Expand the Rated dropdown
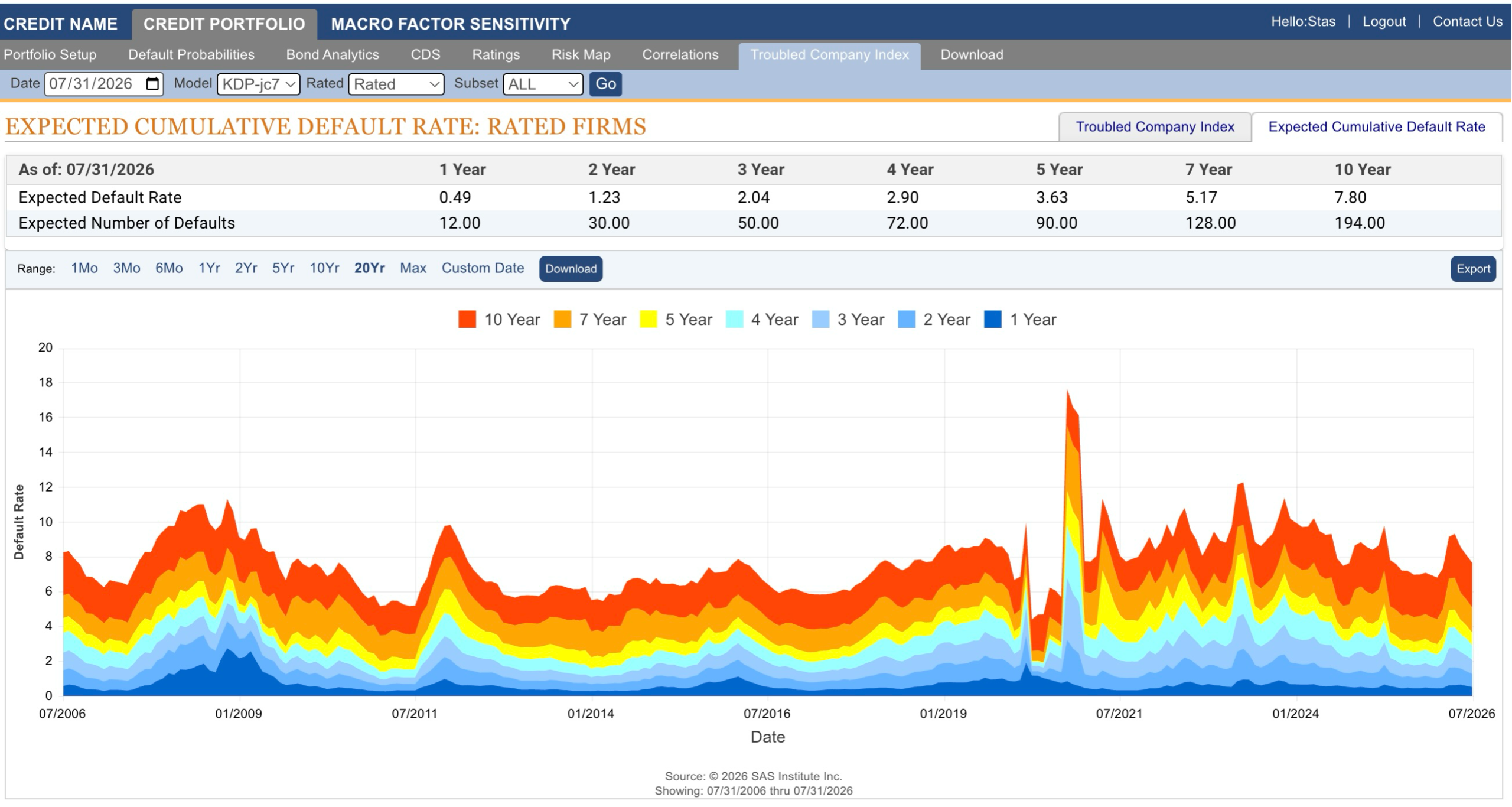Image resolution: width=1512 pixels, height=807 pixels. 396,84
